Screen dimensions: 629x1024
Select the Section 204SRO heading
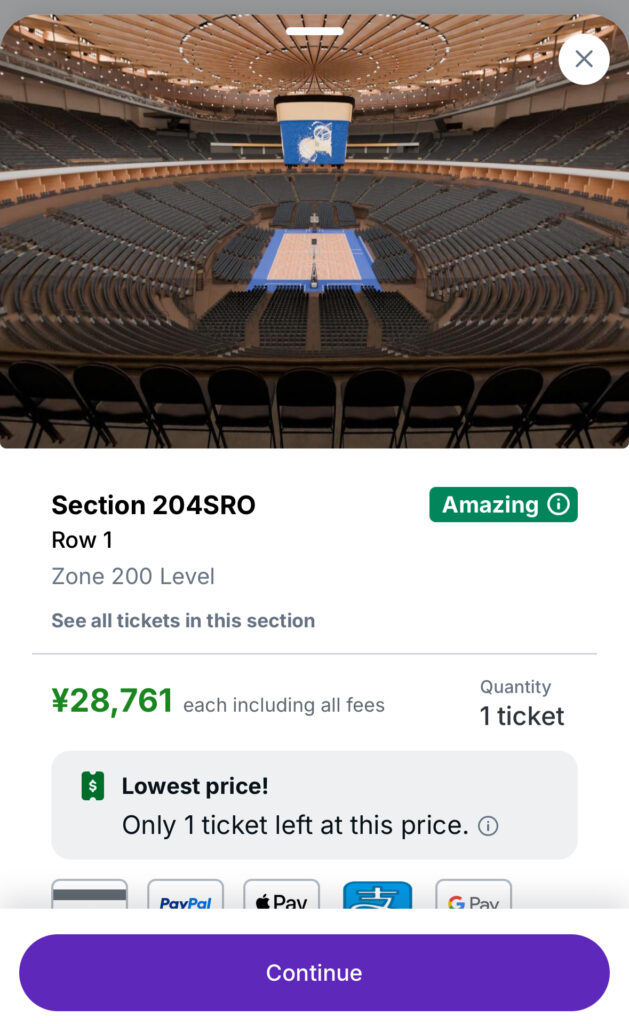(x=153, y=505)
